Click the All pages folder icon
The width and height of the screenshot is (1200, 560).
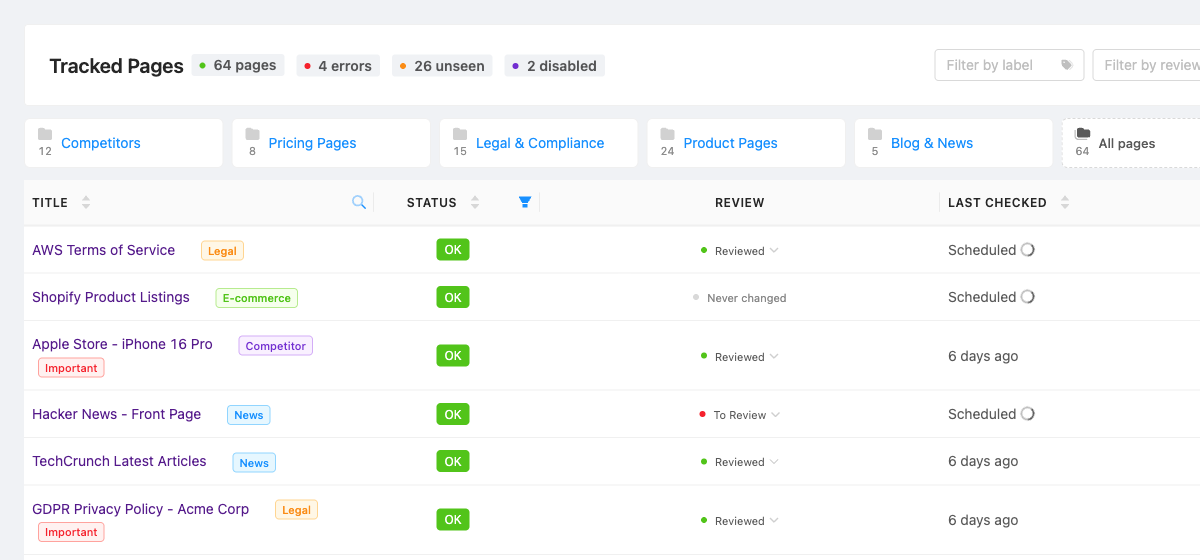[x=1082, y=134]
